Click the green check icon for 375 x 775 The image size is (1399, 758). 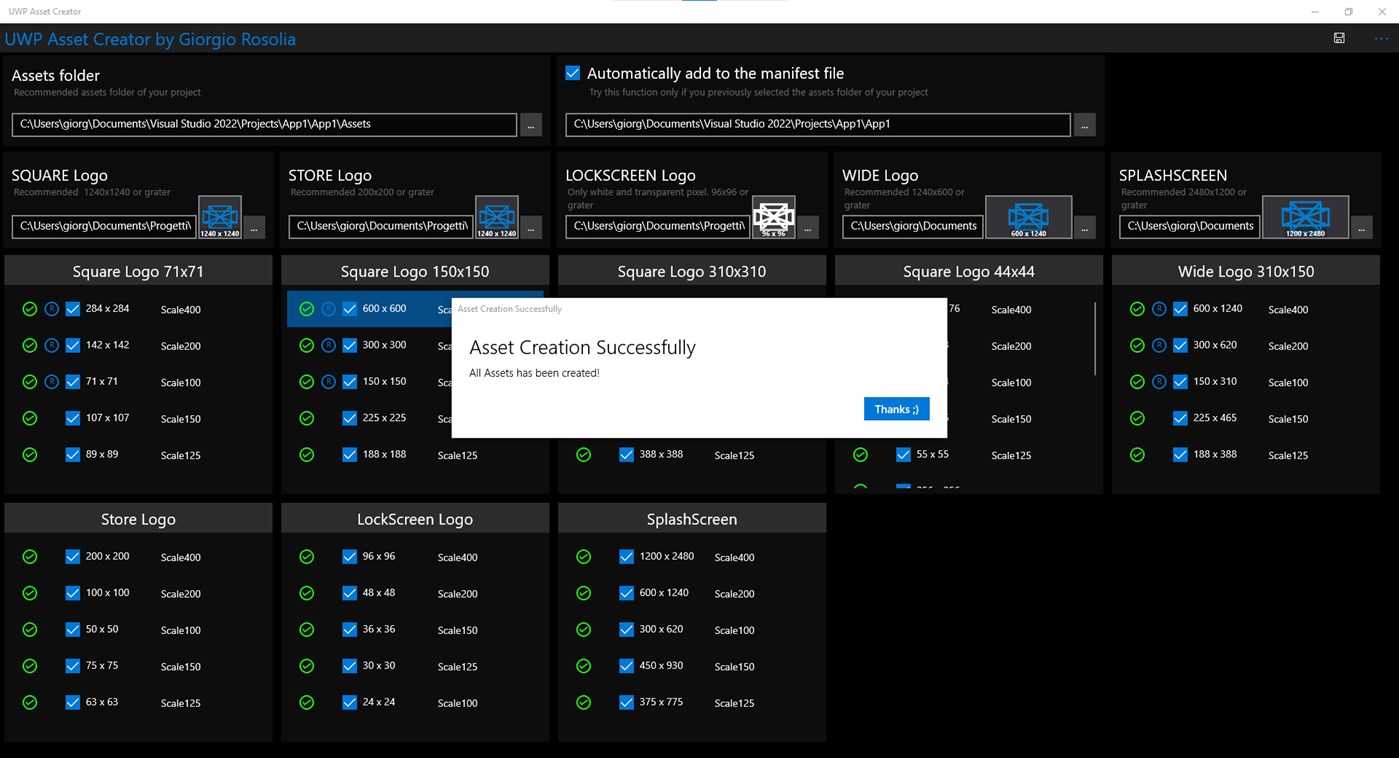point(584,702)
